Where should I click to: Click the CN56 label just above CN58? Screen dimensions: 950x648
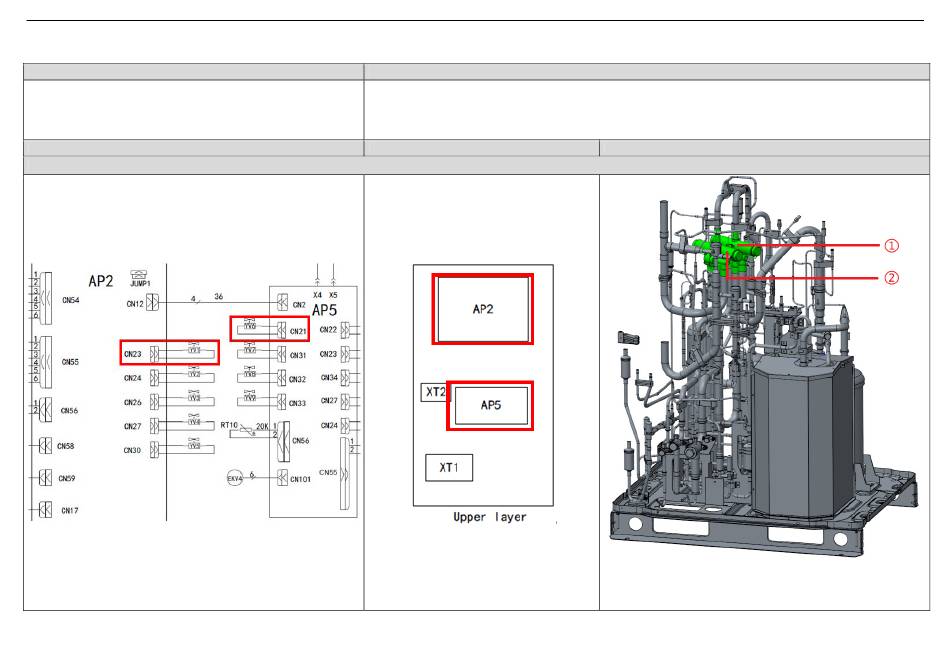[x=70, y=411]
